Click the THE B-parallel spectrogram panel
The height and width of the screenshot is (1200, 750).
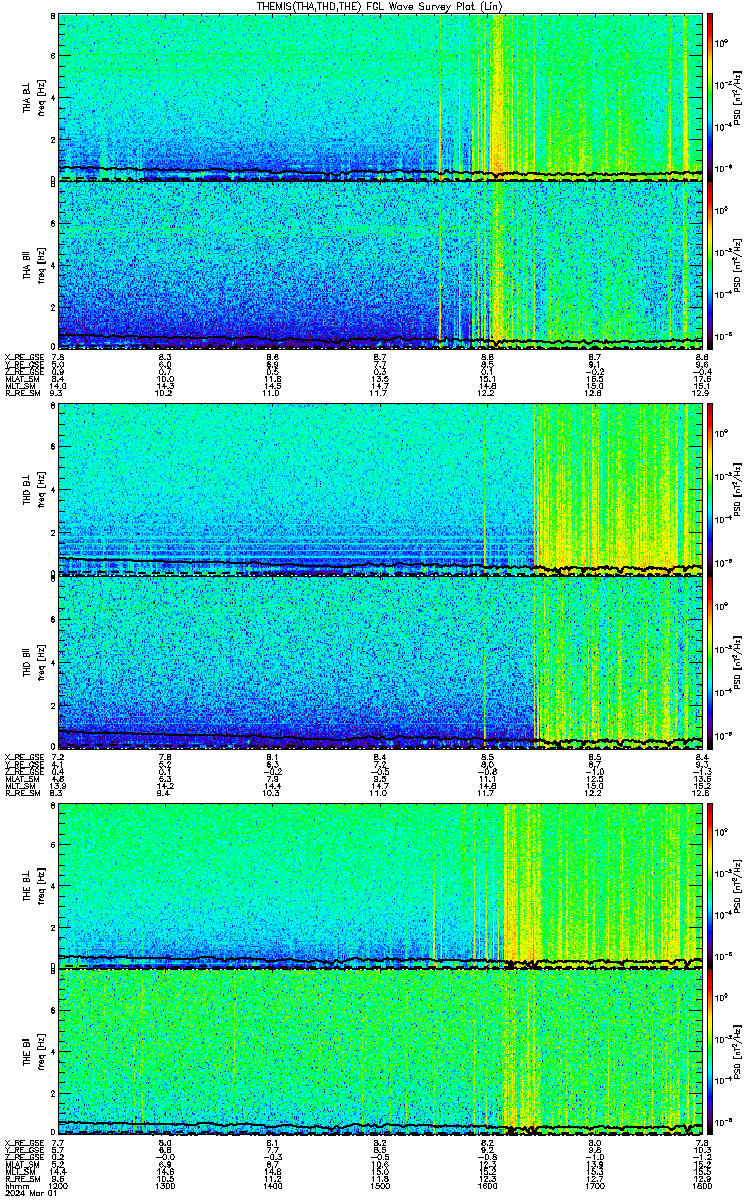(379, 1053)
